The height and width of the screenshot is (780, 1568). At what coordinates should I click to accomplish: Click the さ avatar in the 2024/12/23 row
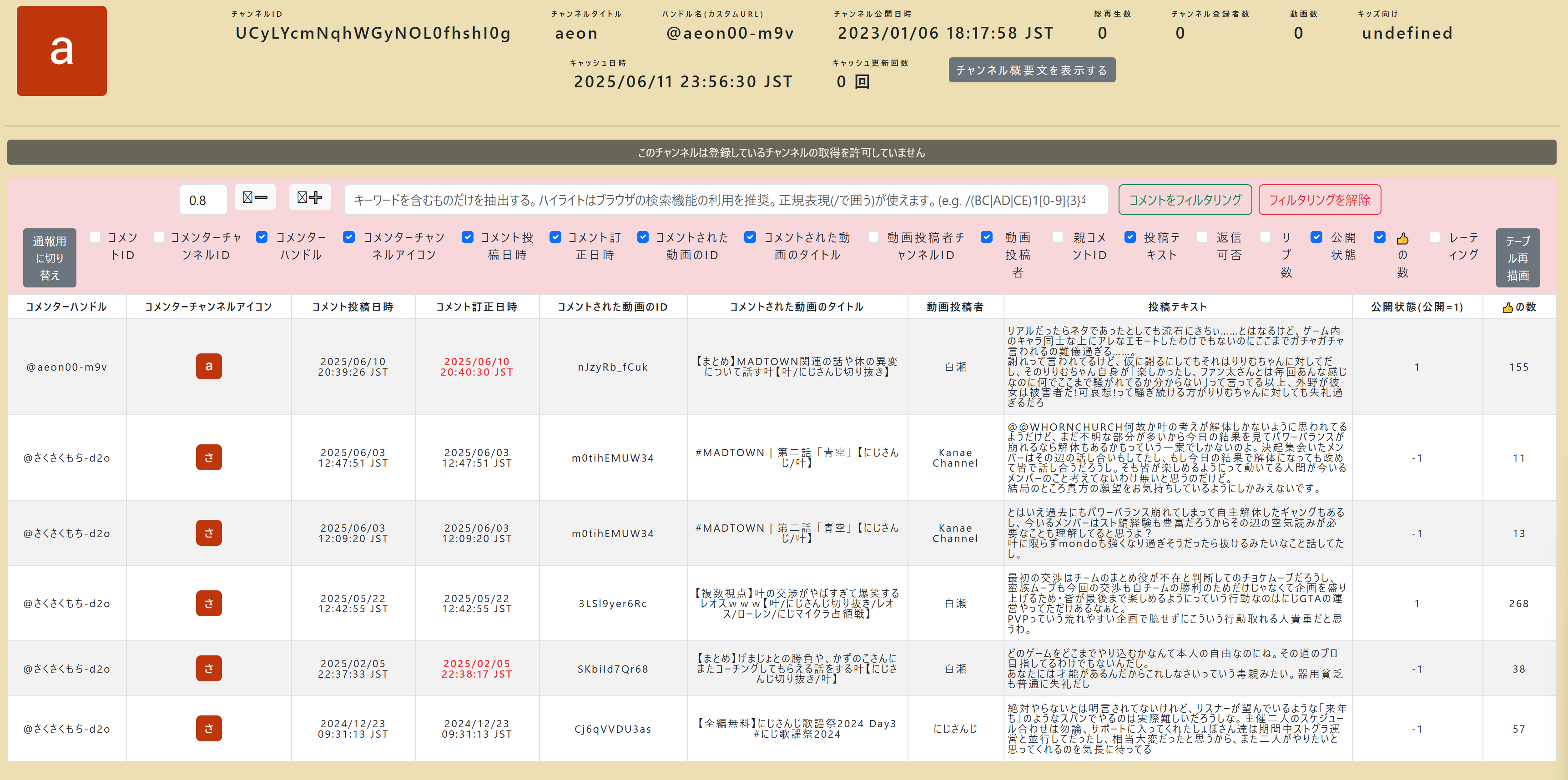click(209, 728)
